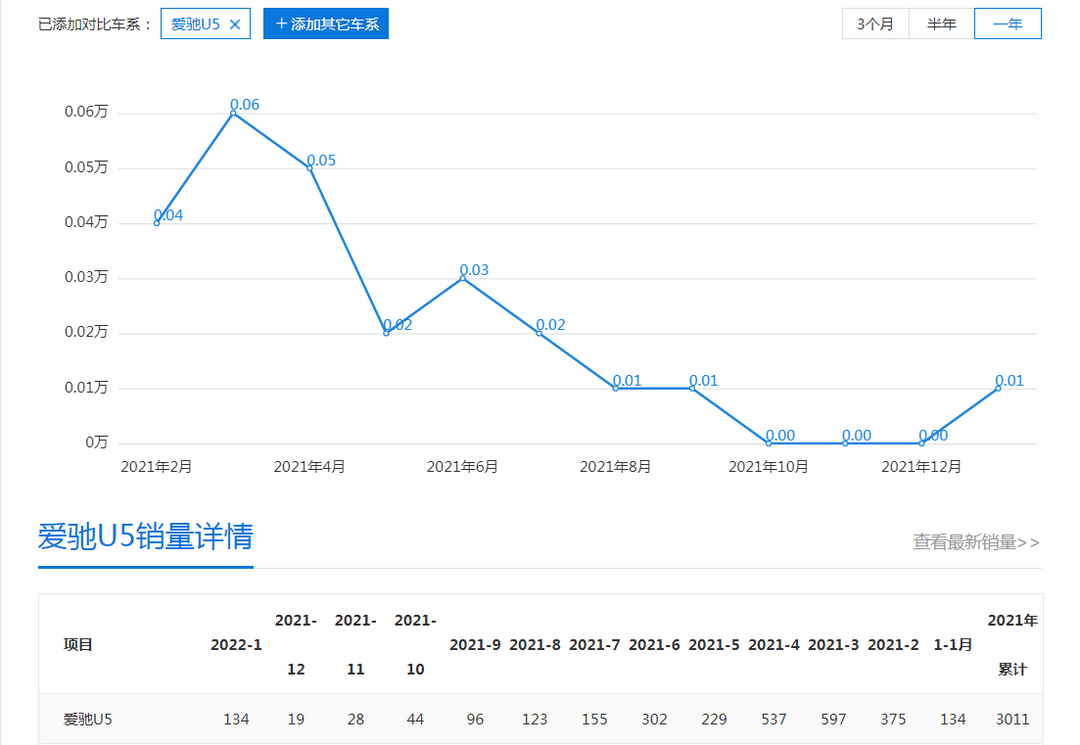Click the 0.01 data point for 2021年8月
The width and height of the screenshot is (1080, 745).
click(616, 388)
